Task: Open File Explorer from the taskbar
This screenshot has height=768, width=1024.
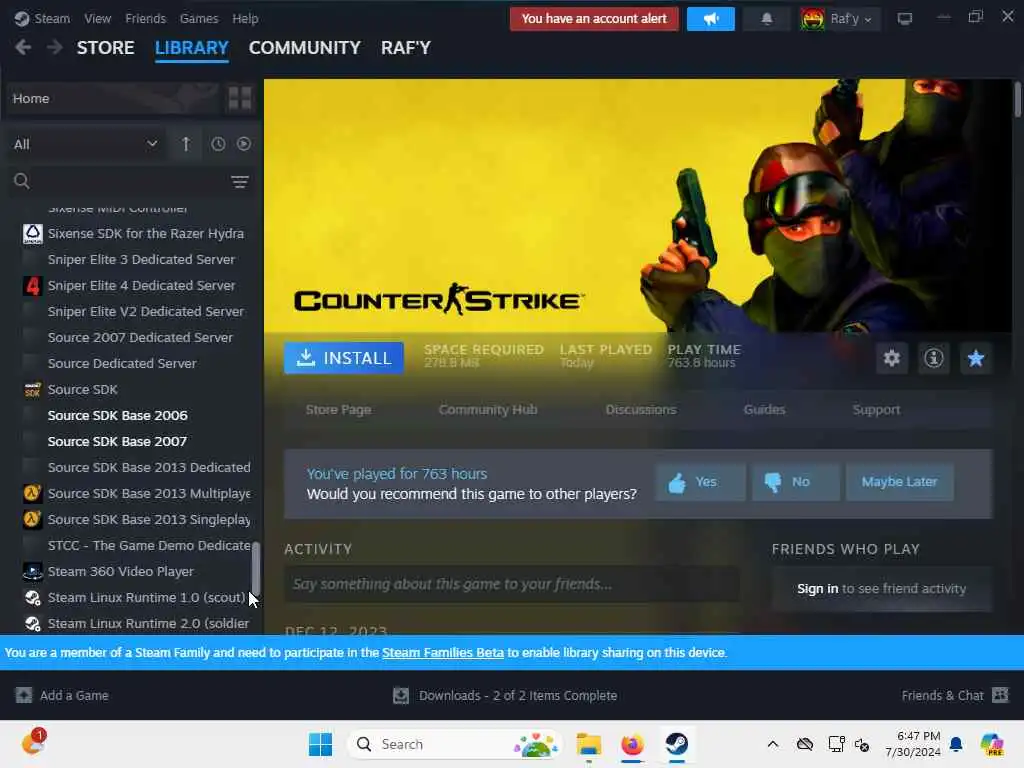Action: 588,744
